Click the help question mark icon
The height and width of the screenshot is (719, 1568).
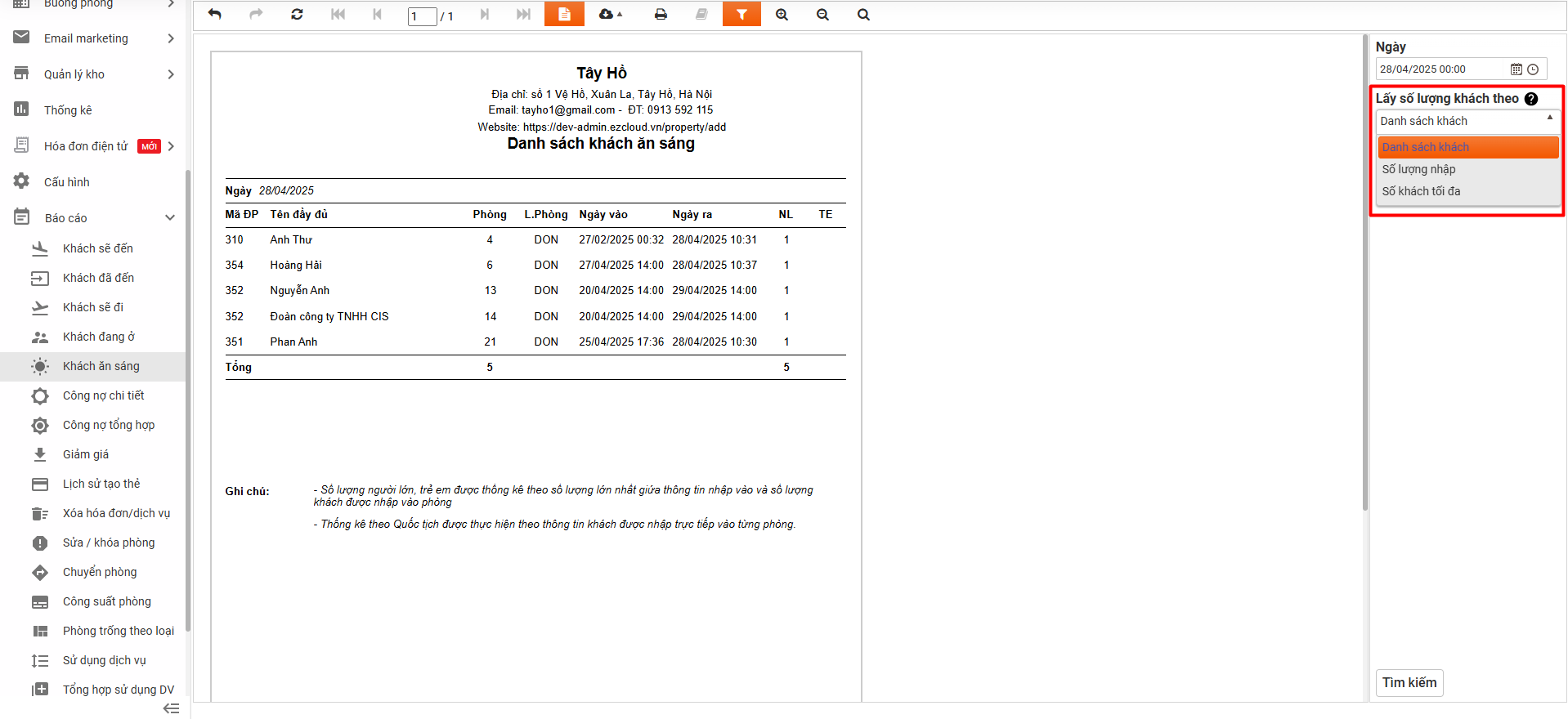point(1531,99)
